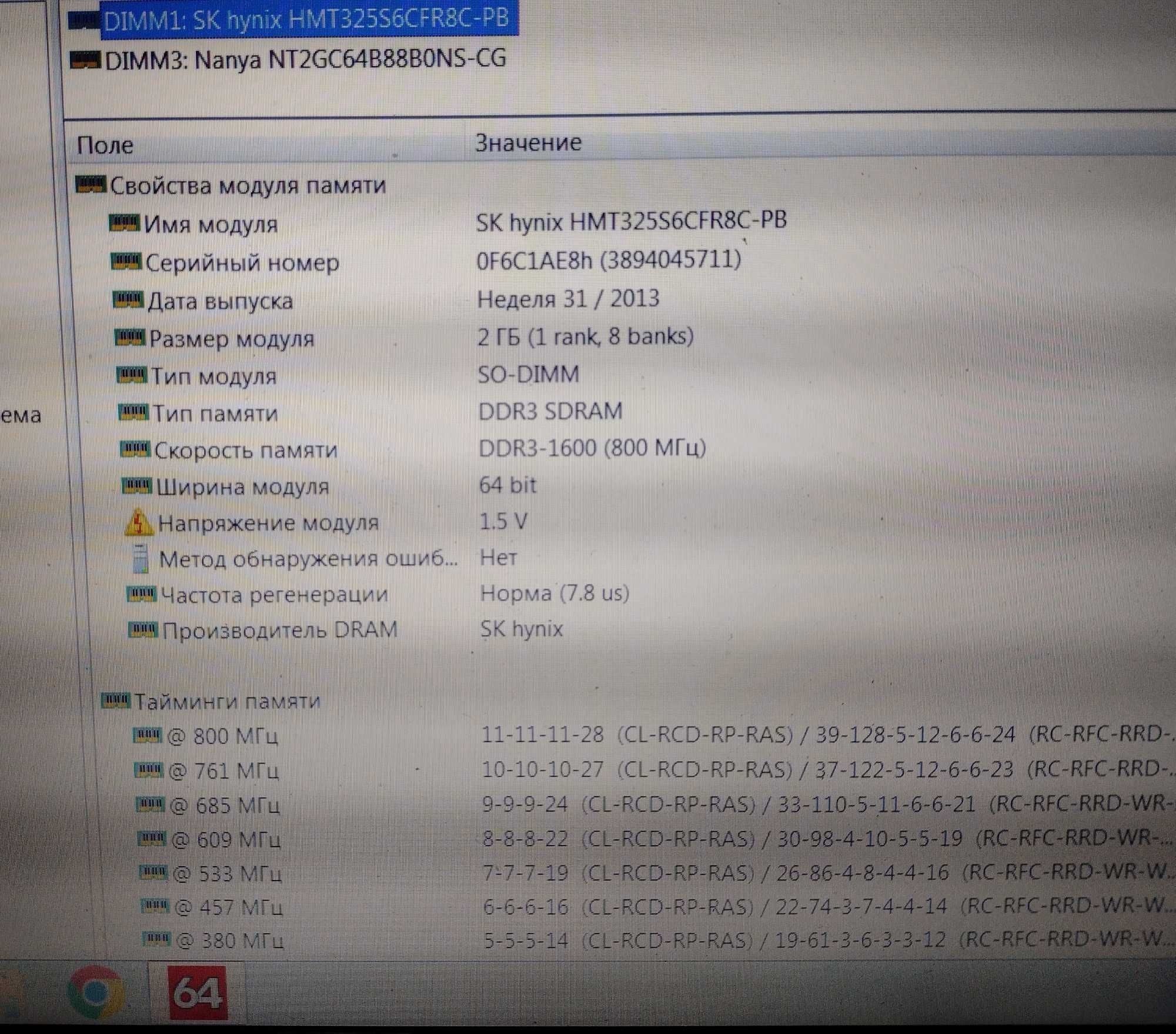Image resolution: width=1176 pixels, height=1034 pixels.
Task: Click the icon beside Тип памяти
Action: click(x=133, y=412)
